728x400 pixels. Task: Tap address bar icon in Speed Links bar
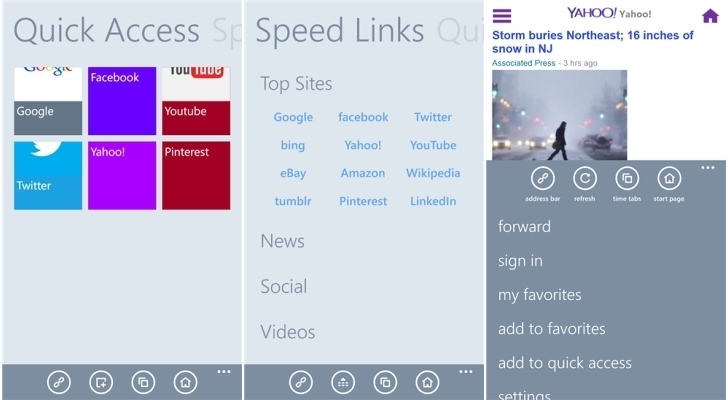[301, 382]
